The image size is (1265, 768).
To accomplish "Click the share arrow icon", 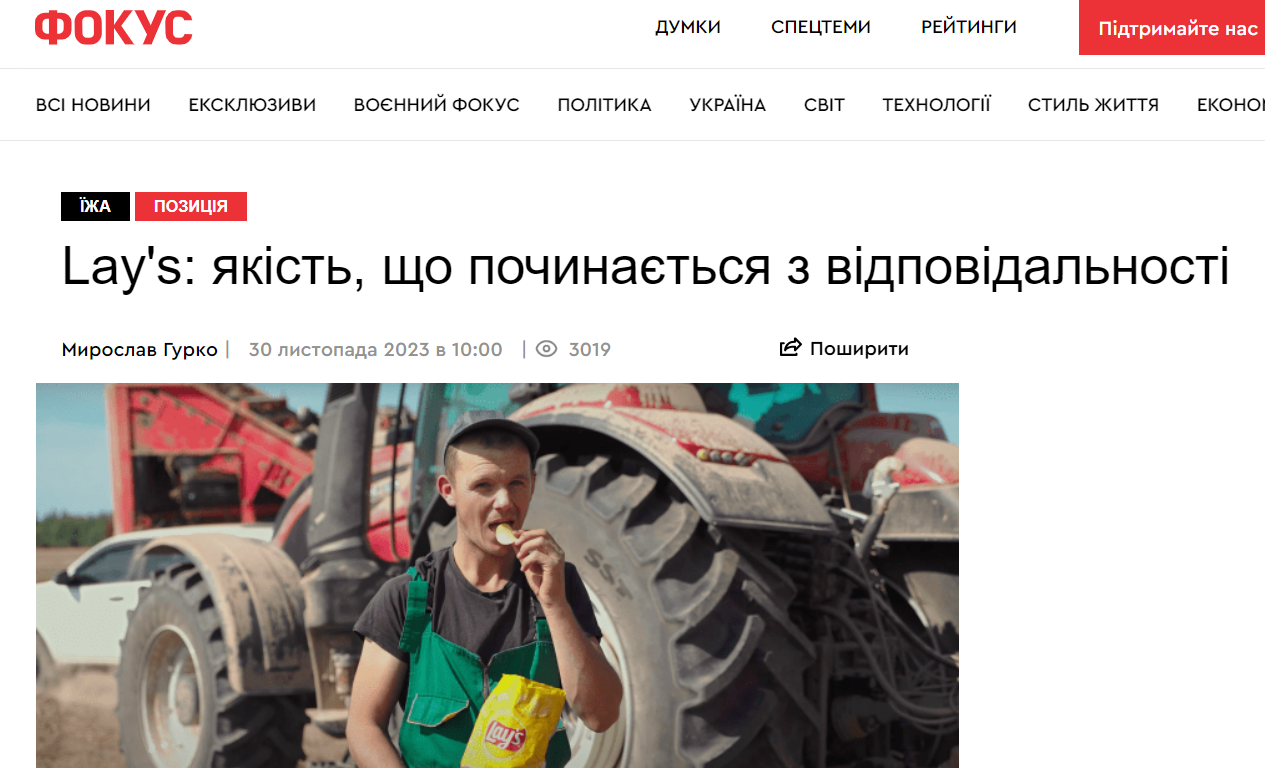I will coord(790,348).
